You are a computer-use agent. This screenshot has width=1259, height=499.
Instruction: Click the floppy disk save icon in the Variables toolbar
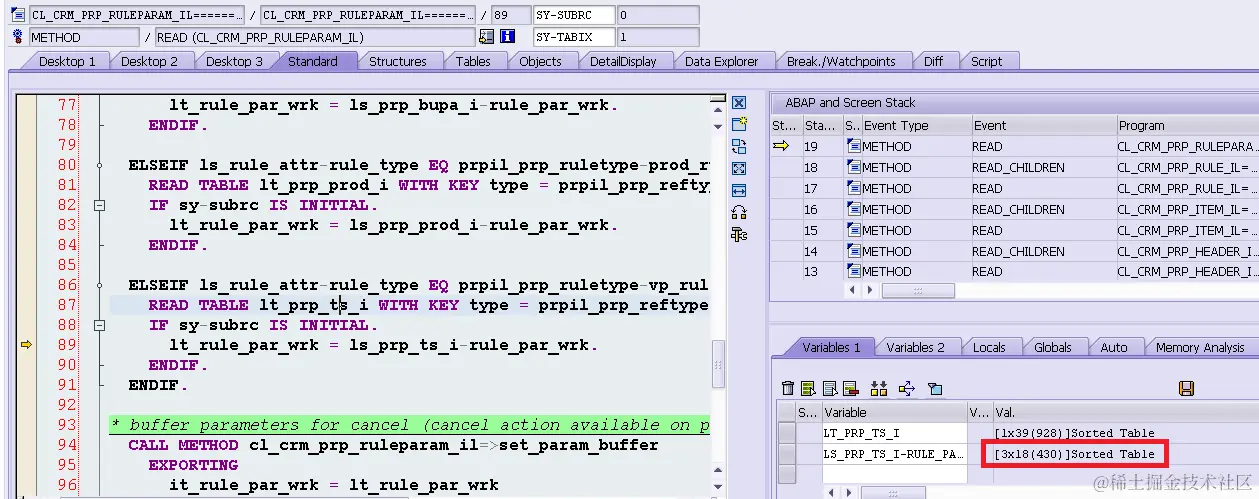pyautogui.click(x=1187, y=388)
